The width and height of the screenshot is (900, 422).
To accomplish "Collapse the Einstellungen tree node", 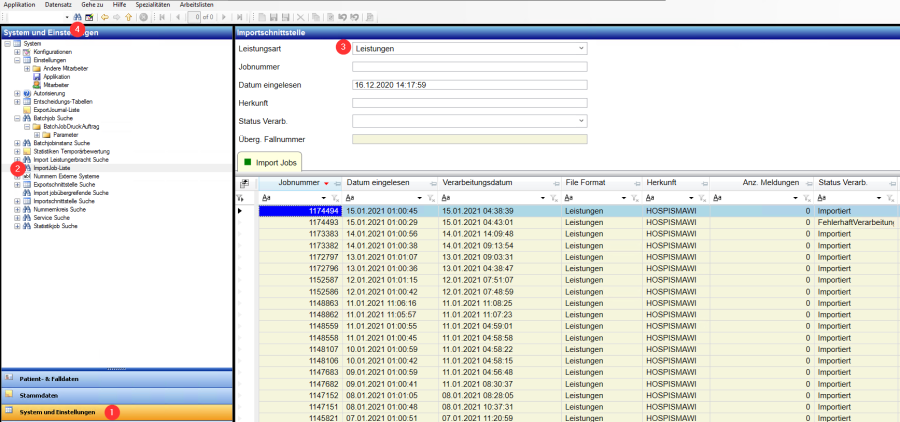I will coord(17,60).
